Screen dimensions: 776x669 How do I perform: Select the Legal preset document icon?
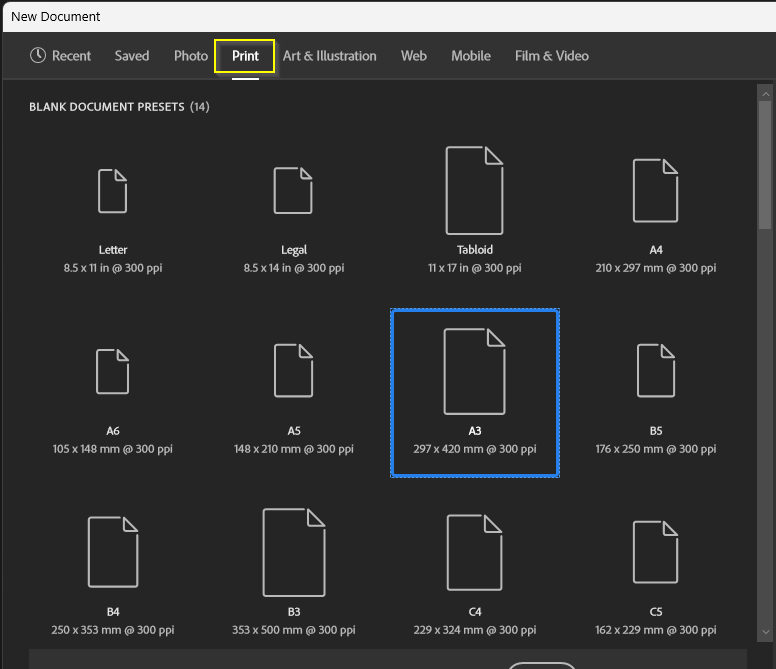(x=293, y=191)
